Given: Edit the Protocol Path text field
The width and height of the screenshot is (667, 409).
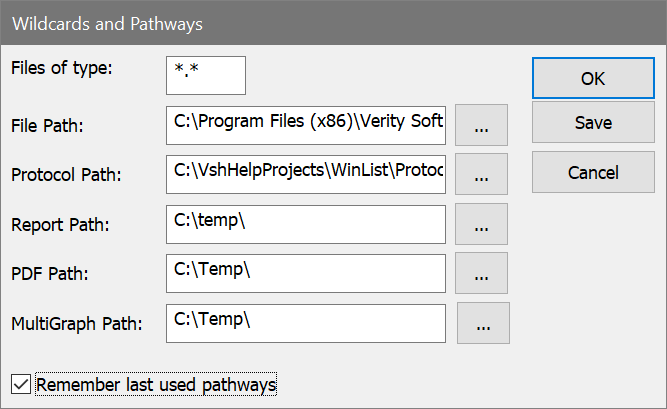Looking at the screenshot, I should coord(306,174).
